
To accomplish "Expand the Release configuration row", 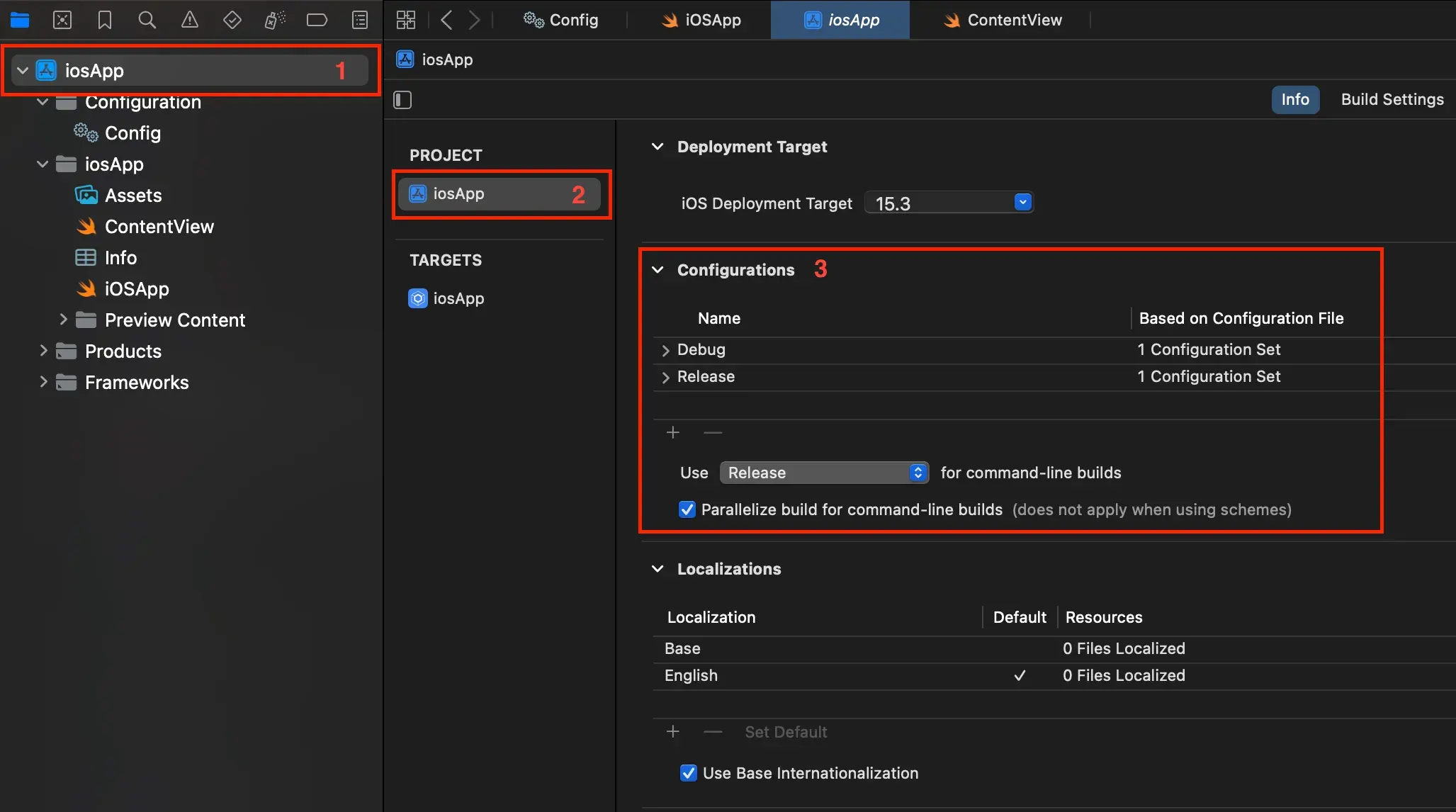I will (x=665, y=378).
